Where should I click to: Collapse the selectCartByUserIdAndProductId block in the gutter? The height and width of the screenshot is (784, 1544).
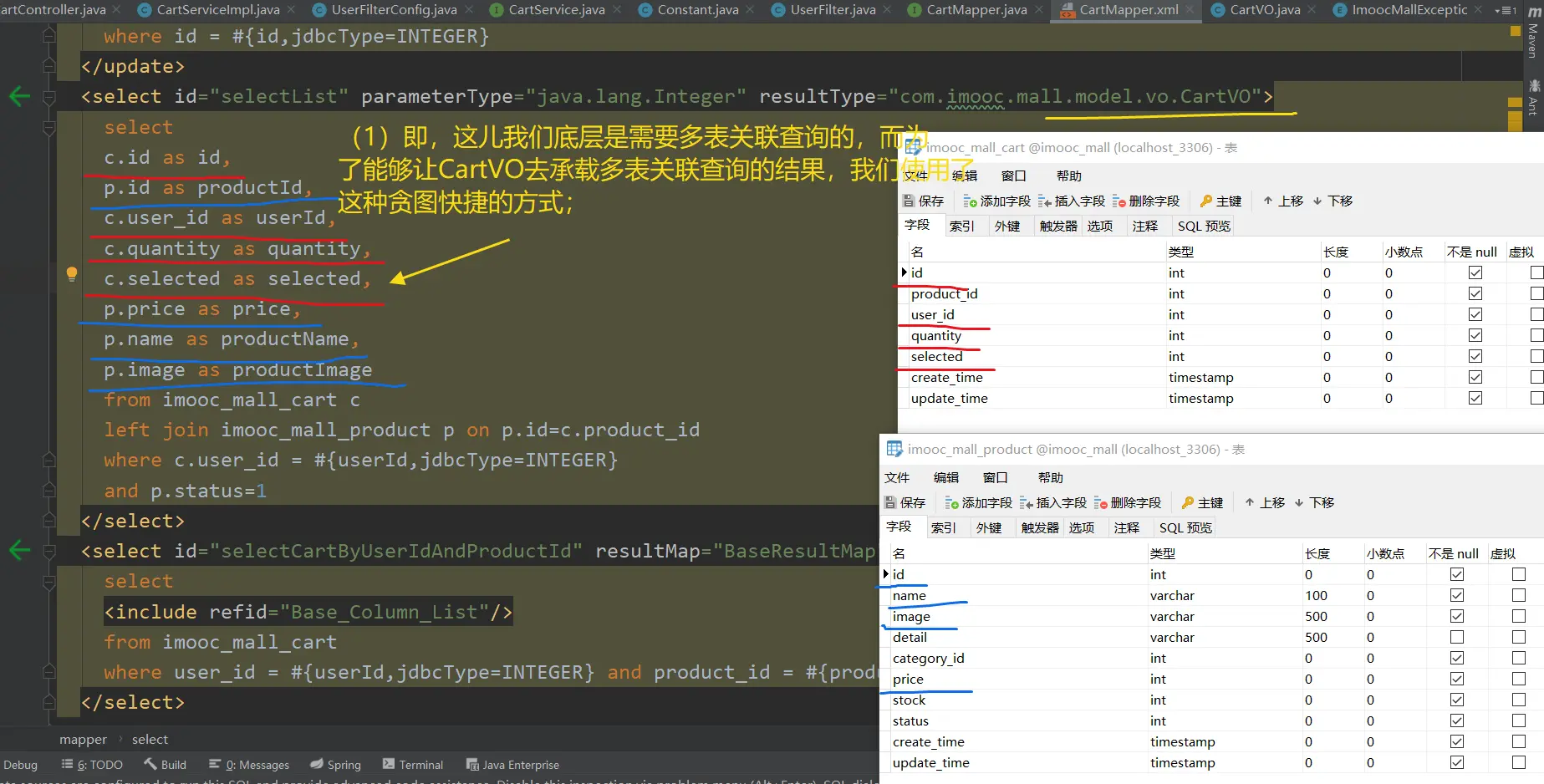(49, 552)
